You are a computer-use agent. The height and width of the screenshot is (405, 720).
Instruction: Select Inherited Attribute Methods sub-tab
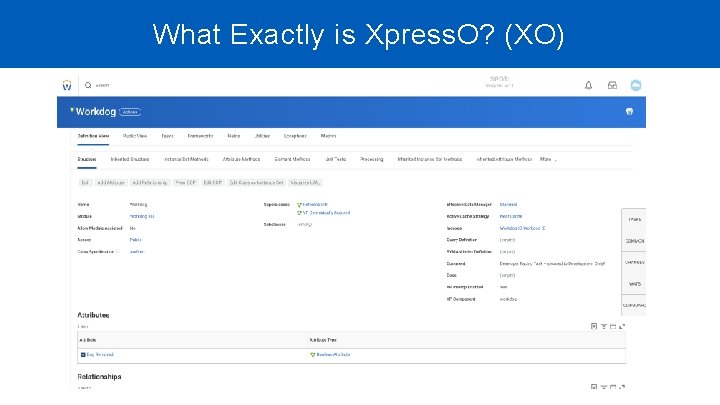504,159
